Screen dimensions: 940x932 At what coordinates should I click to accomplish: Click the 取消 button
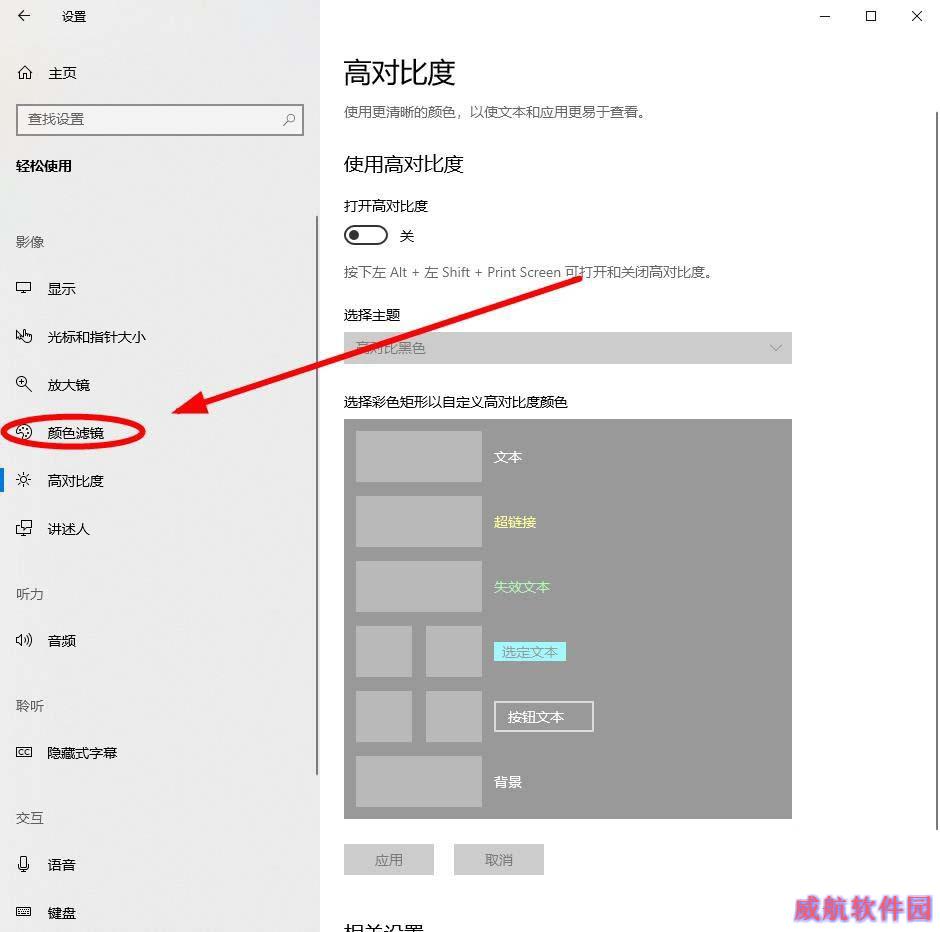tap(499, 859)
